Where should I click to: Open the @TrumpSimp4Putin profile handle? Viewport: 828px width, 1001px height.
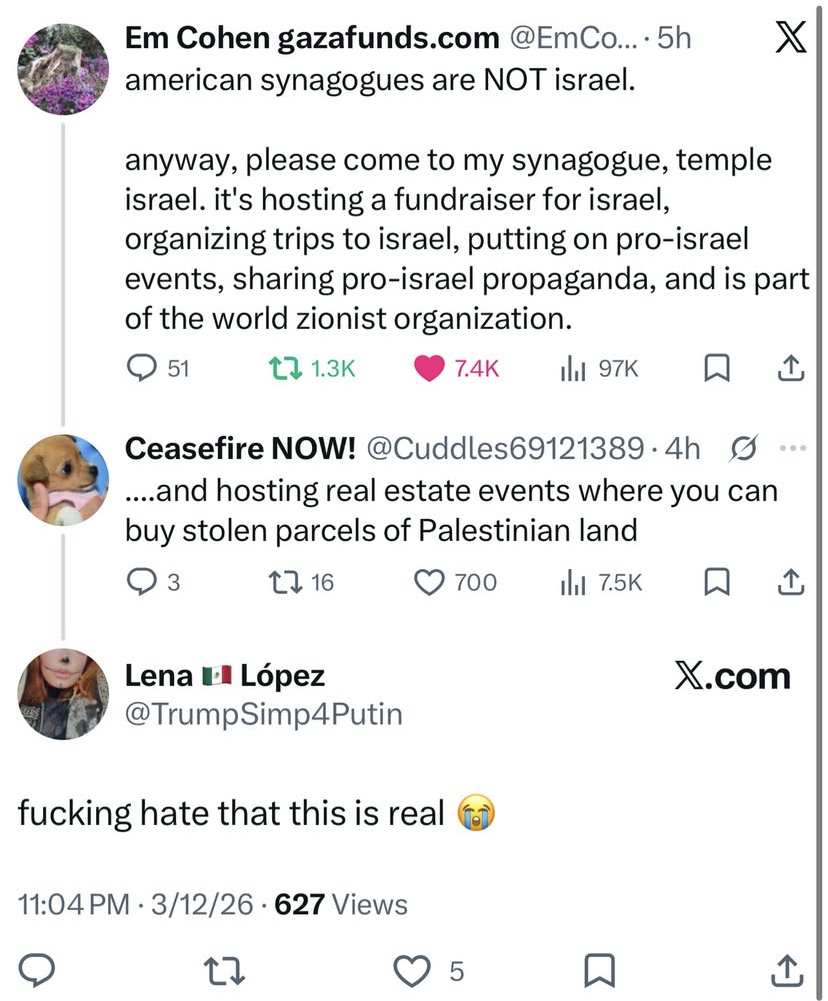[x=263, y=714]
